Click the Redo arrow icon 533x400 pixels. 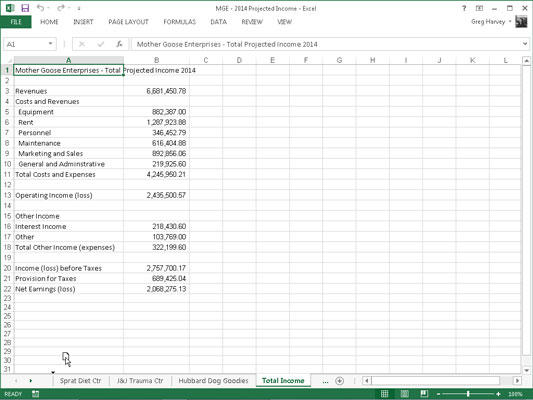[61, 7]
